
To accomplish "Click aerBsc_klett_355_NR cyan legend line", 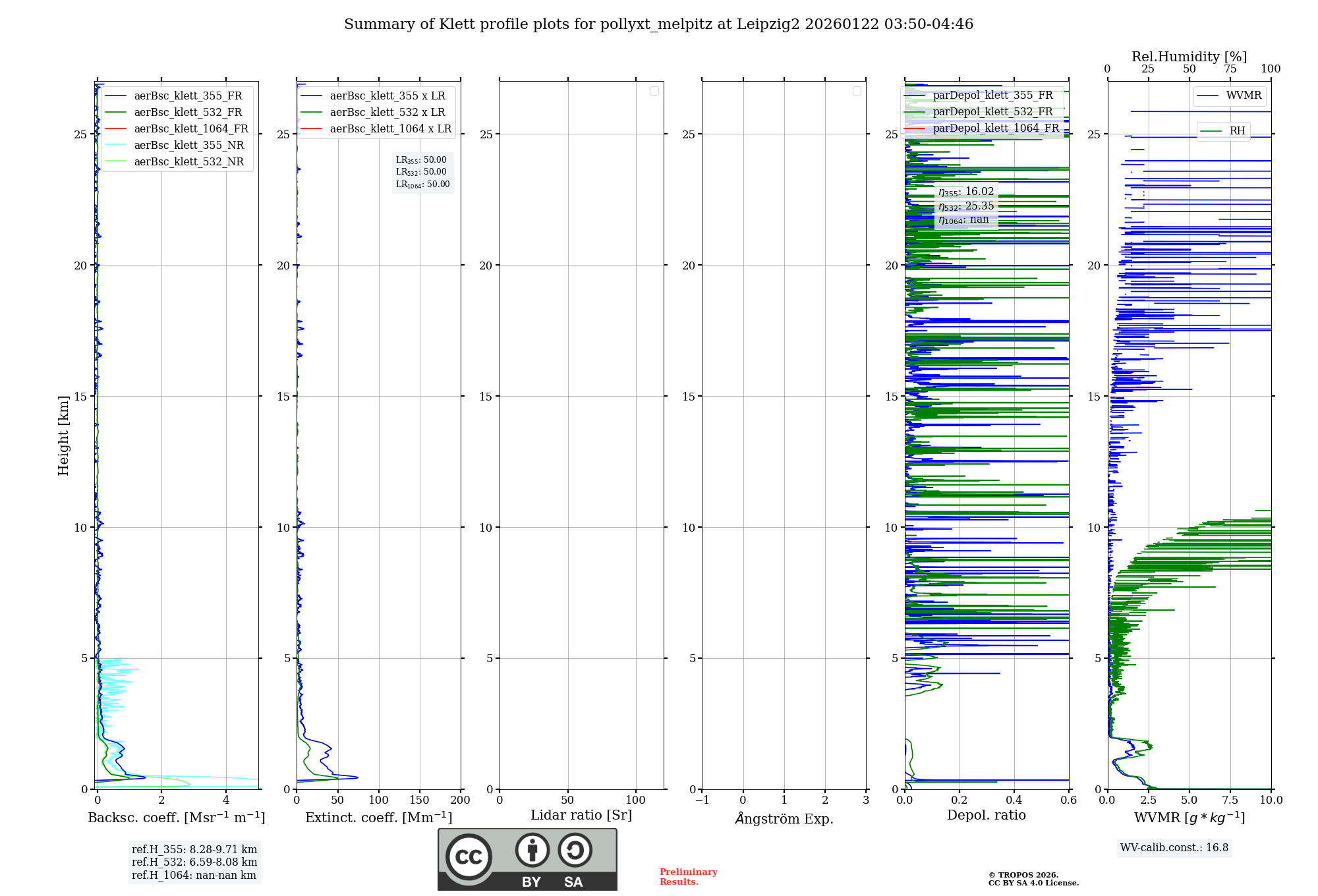I will click(x=115, y=145).
